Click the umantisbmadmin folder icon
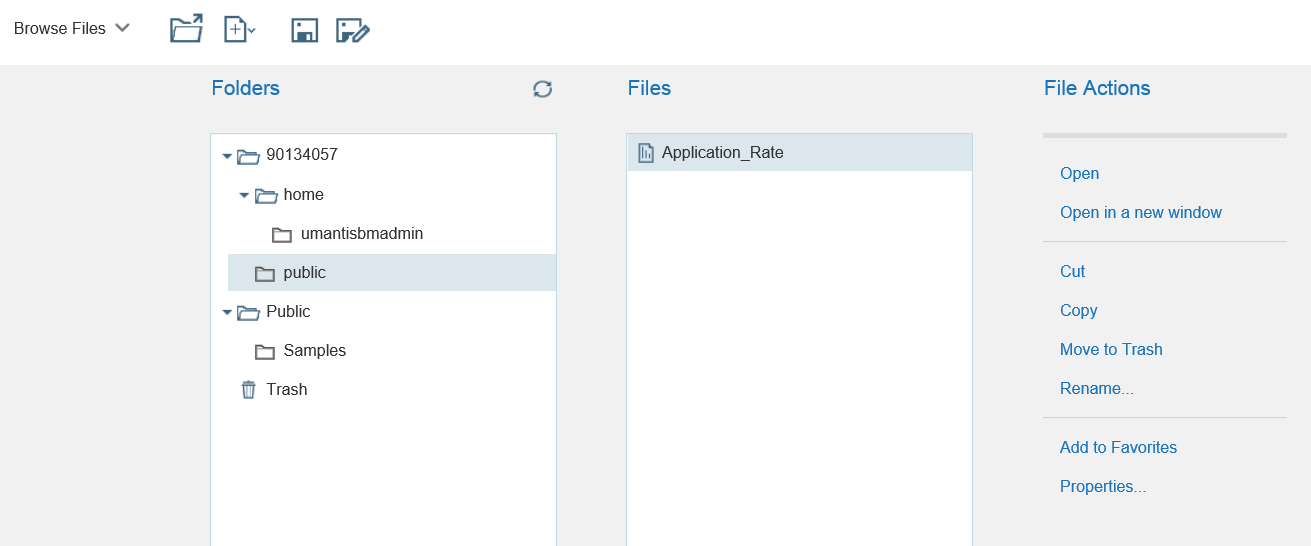Viewport: 1311px width, 546px height. (282, 234)
